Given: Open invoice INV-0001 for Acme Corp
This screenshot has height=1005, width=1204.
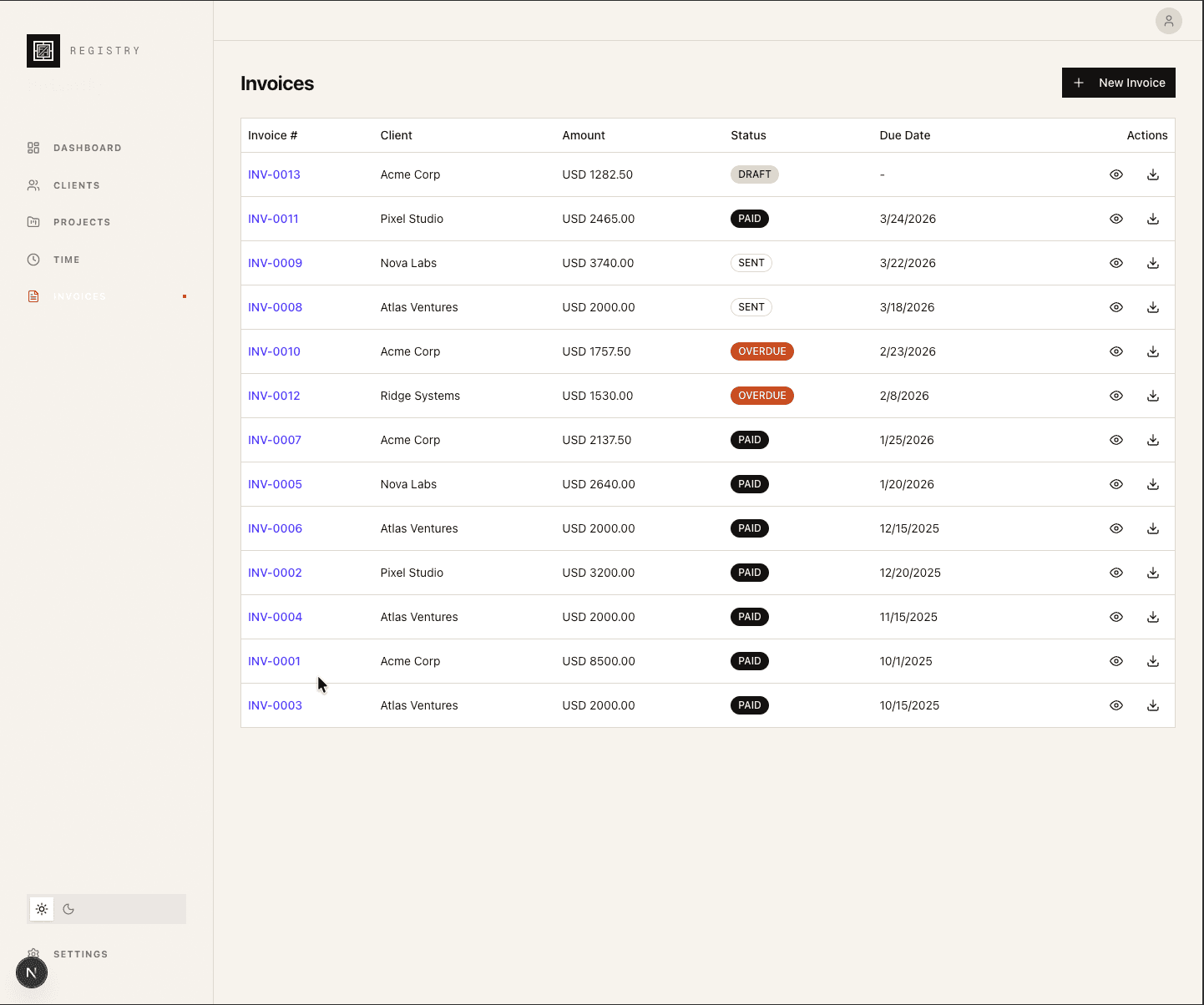Looking at the screenshot, I should 274,660.
